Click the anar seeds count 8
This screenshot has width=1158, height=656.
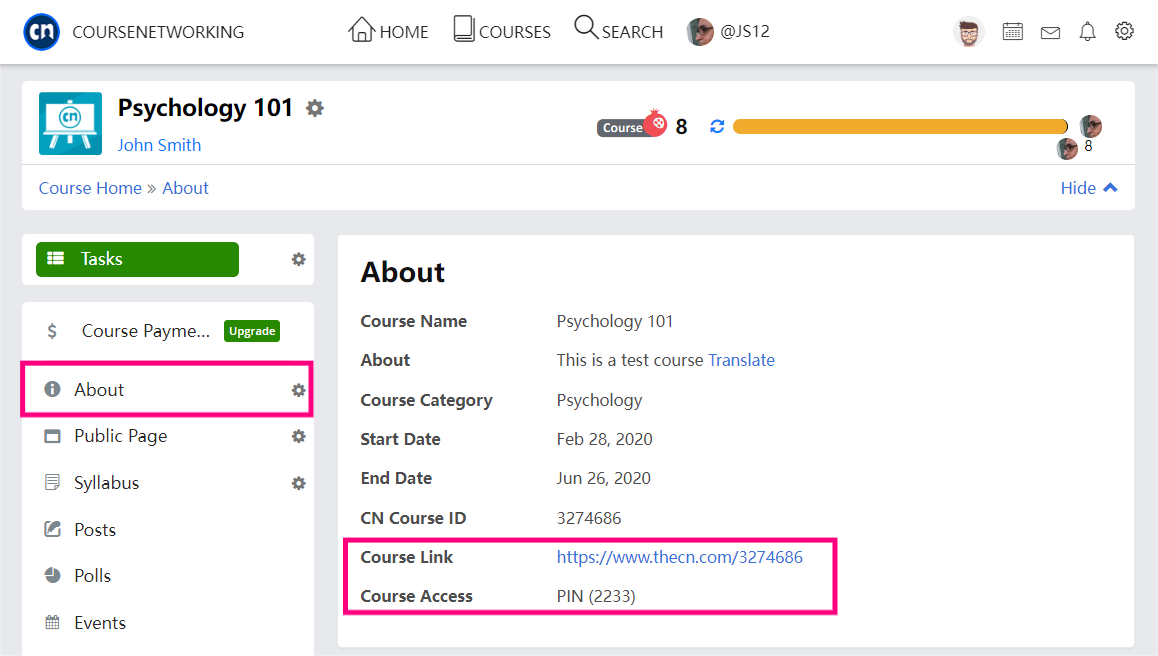(x=682, y=127)
